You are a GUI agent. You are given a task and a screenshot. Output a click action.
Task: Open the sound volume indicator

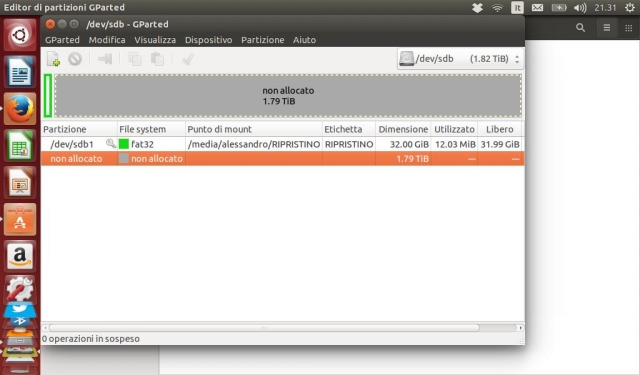click(580, 8)
